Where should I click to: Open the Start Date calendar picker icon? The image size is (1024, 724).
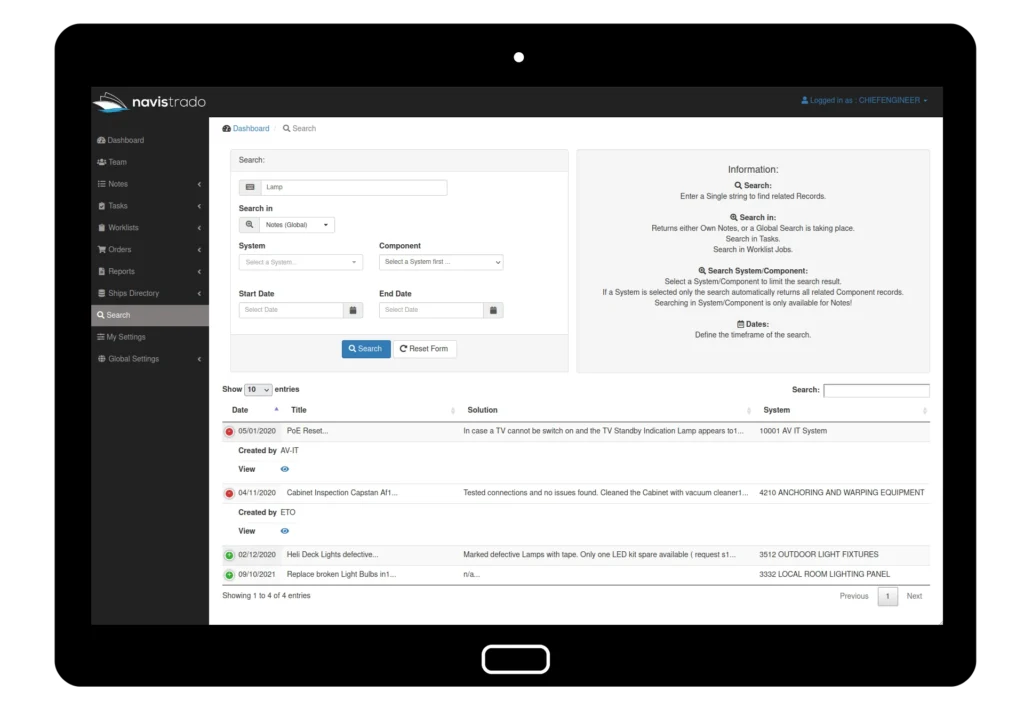(x=353, y=310)
